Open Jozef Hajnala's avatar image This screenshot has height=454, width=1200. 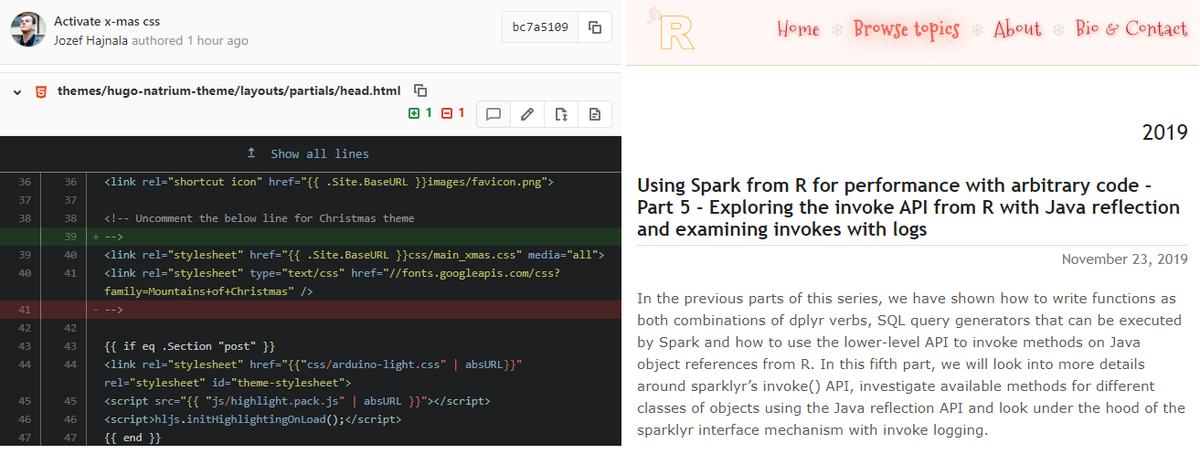click(x=28, y=30)
